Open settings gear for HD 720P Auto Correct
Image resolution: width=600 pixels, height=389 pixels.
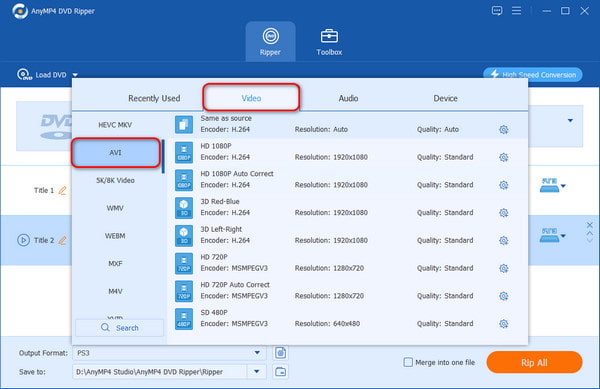coord(504,296)
